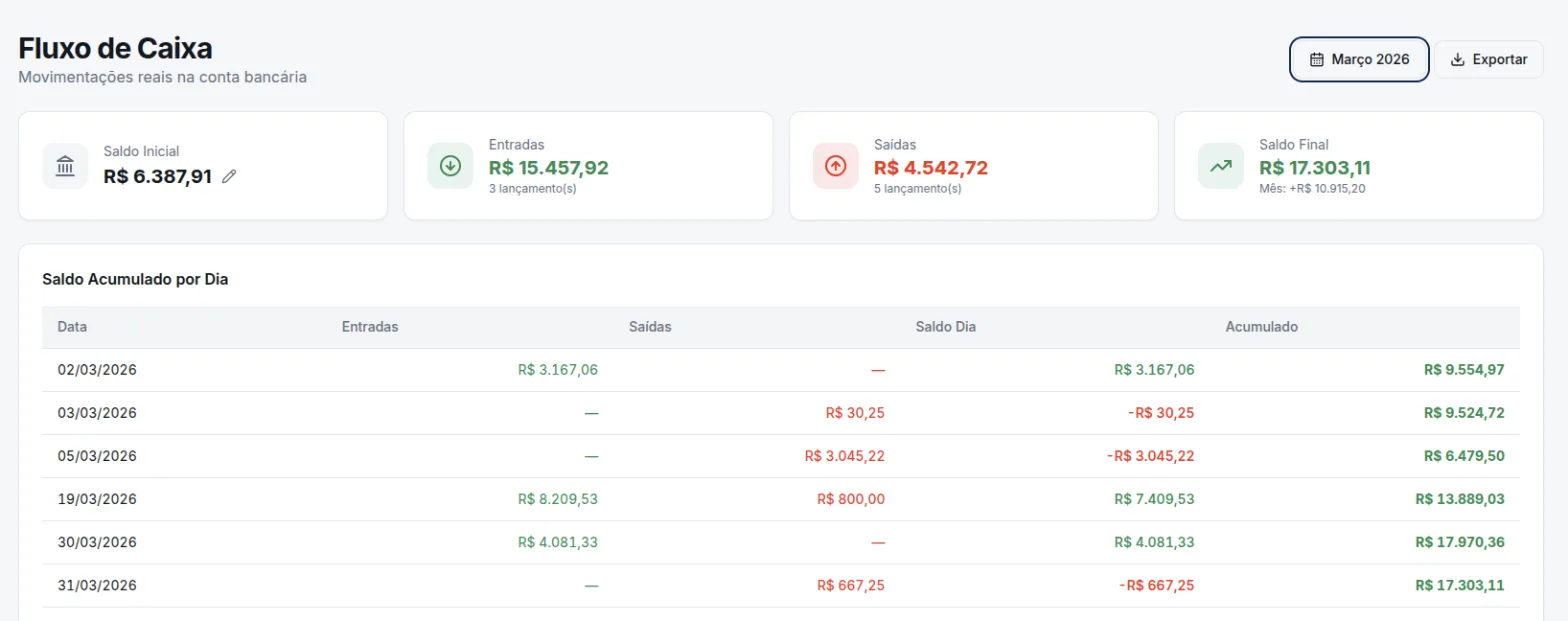Click the red up-arrow Saídas icon
The height and width of the screenshot is (621, 1568).
(835, 166)
